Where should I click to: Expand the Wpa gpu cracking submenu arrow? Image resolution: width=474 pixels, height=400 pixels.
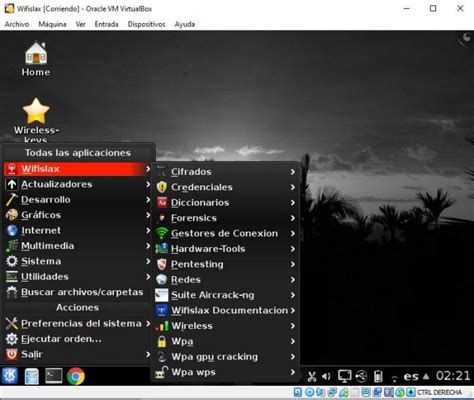point(292,357)
